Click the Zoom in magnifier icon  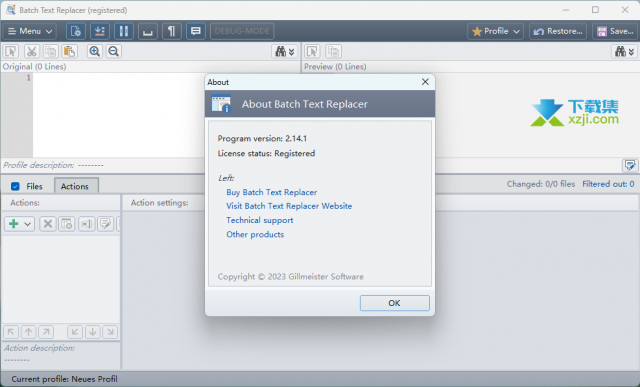pos(94,51)
